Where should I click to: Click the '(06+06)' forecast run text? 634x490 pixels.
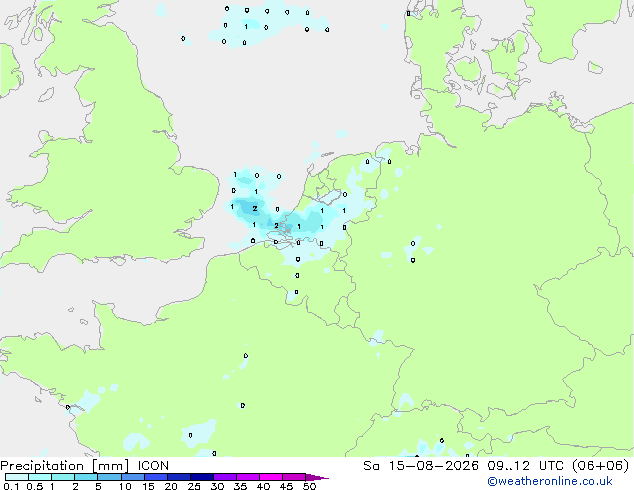tap(601, 466)
